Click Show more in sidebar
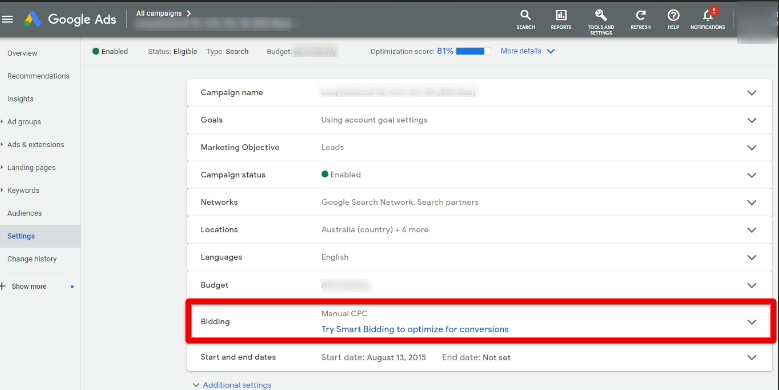Image resolution: width=779 pixels, height=390 pixels. (x=29, y=287)
